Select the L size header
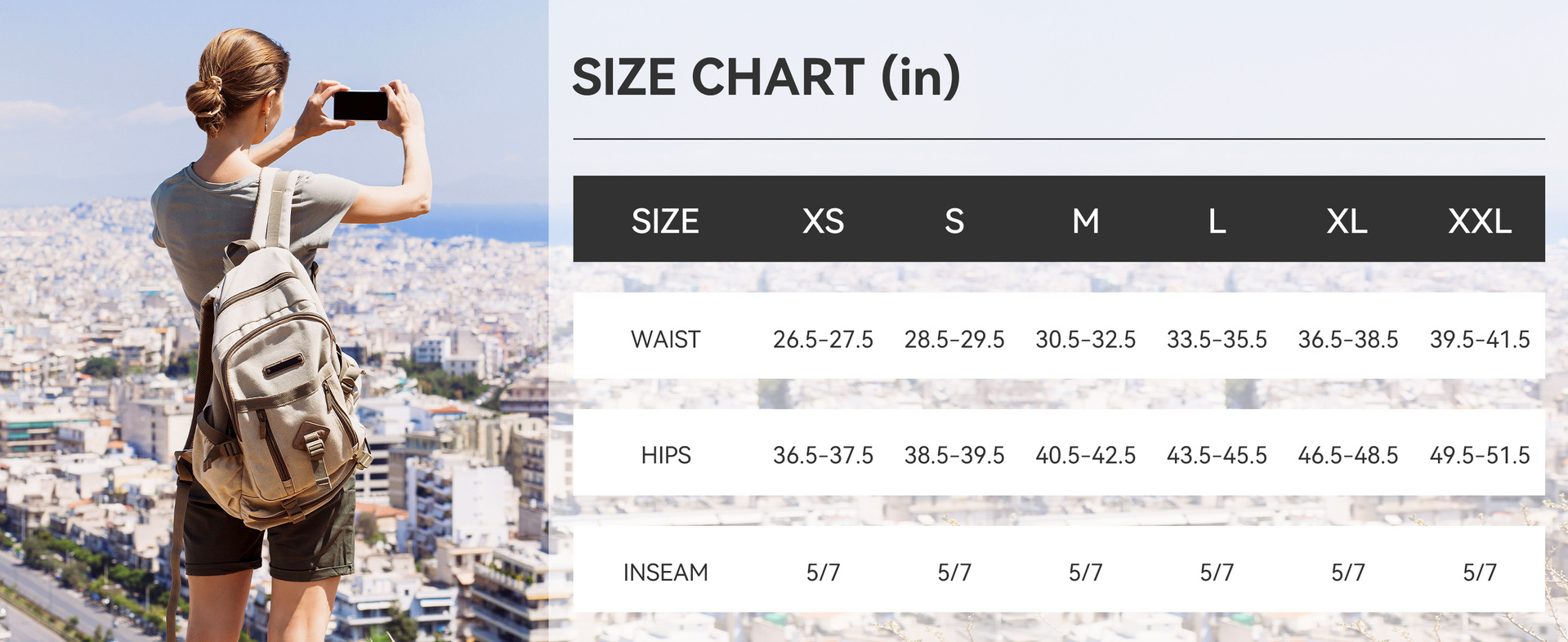1568x642 pixels. coord(1217,221)
